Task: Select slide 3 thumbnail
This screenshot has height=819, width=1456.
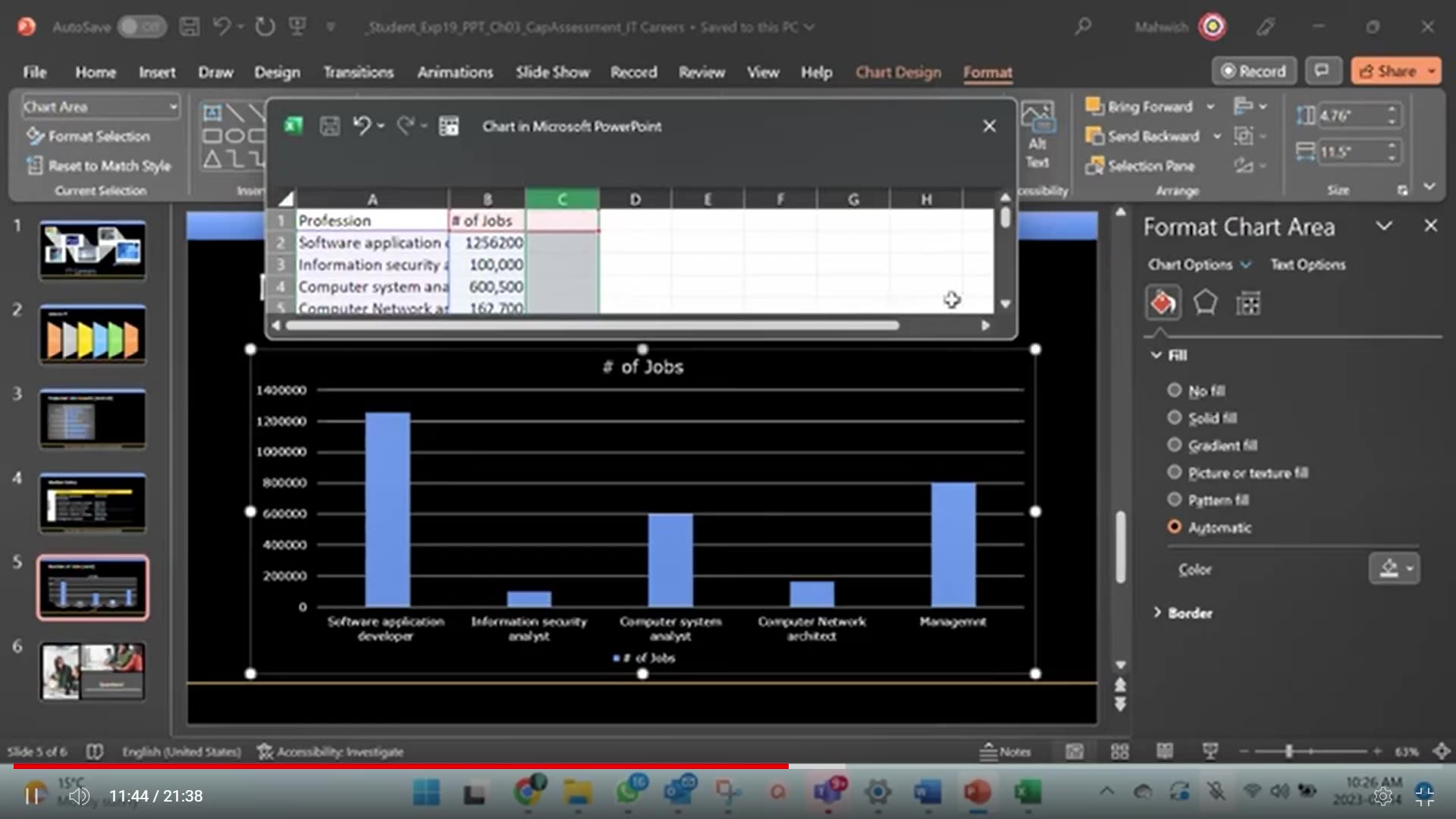Action: tap(93, 419)
